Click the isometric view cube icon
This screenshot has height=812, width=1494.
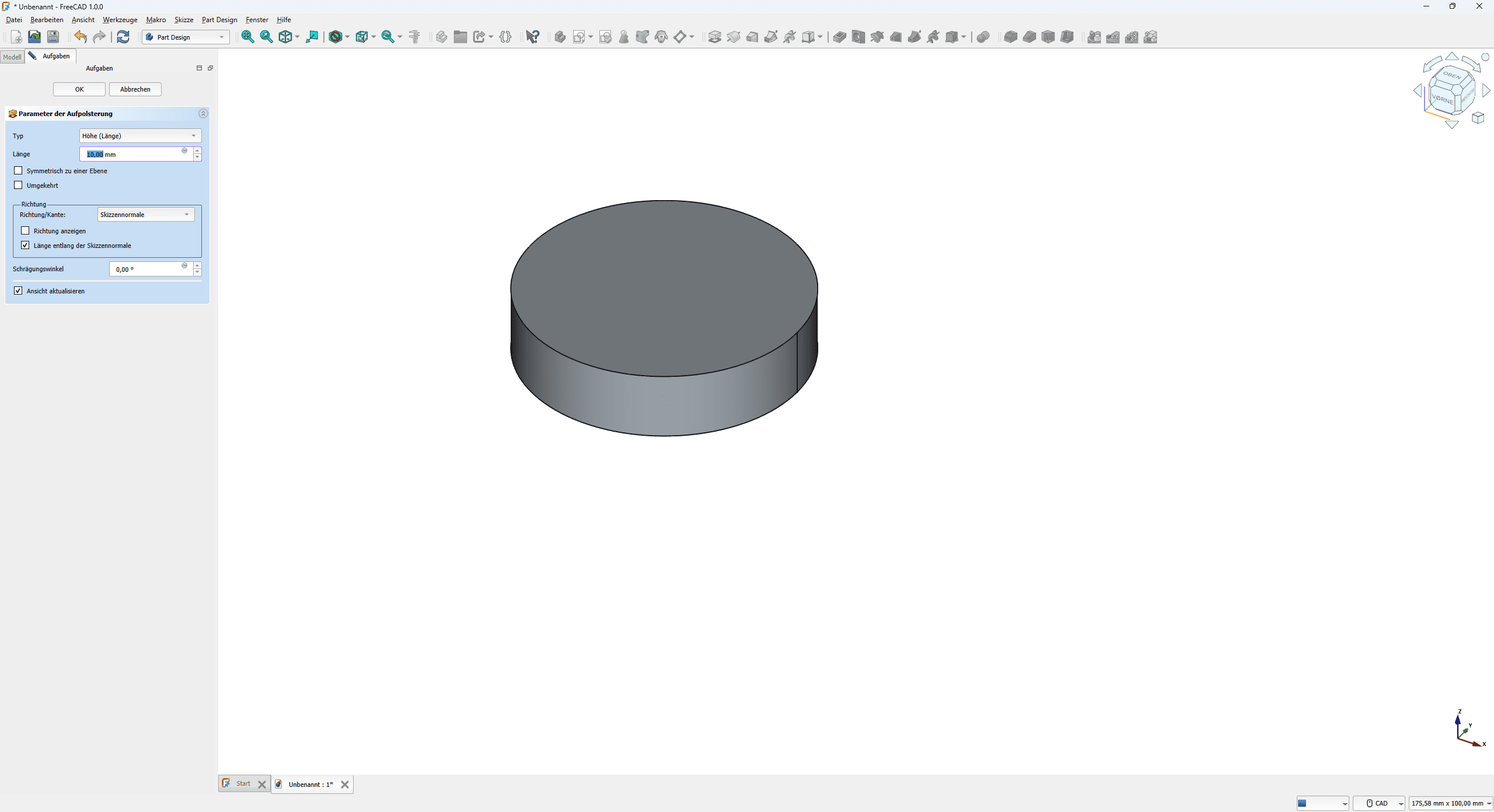285,37
